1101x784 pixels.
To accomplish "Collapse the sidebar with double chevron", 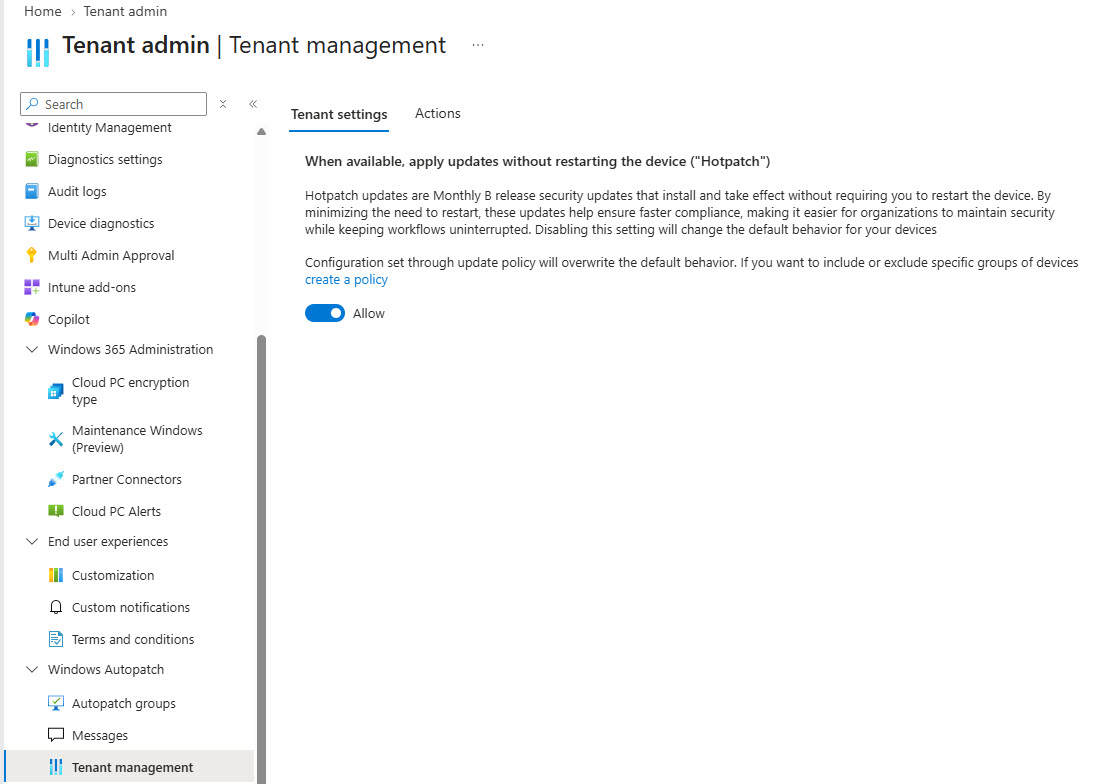I will 253,104.
